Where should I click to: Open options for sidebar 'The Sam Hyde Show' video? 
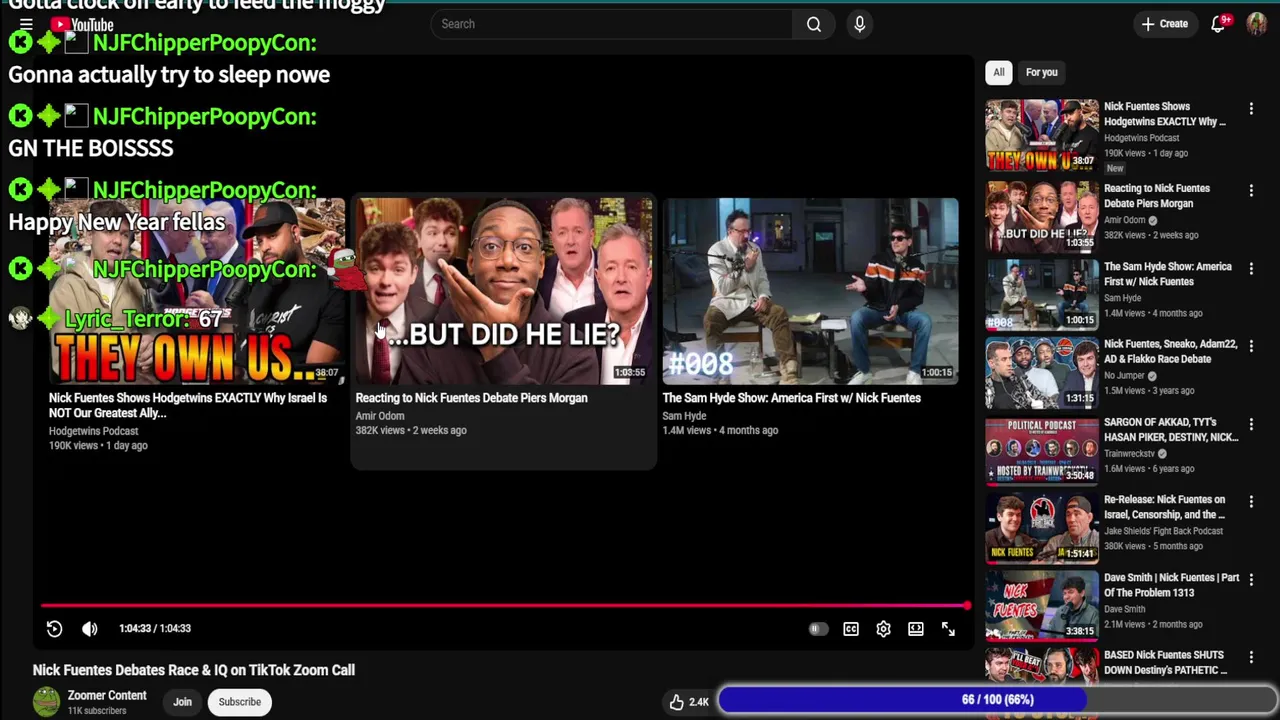point(1251,268)
